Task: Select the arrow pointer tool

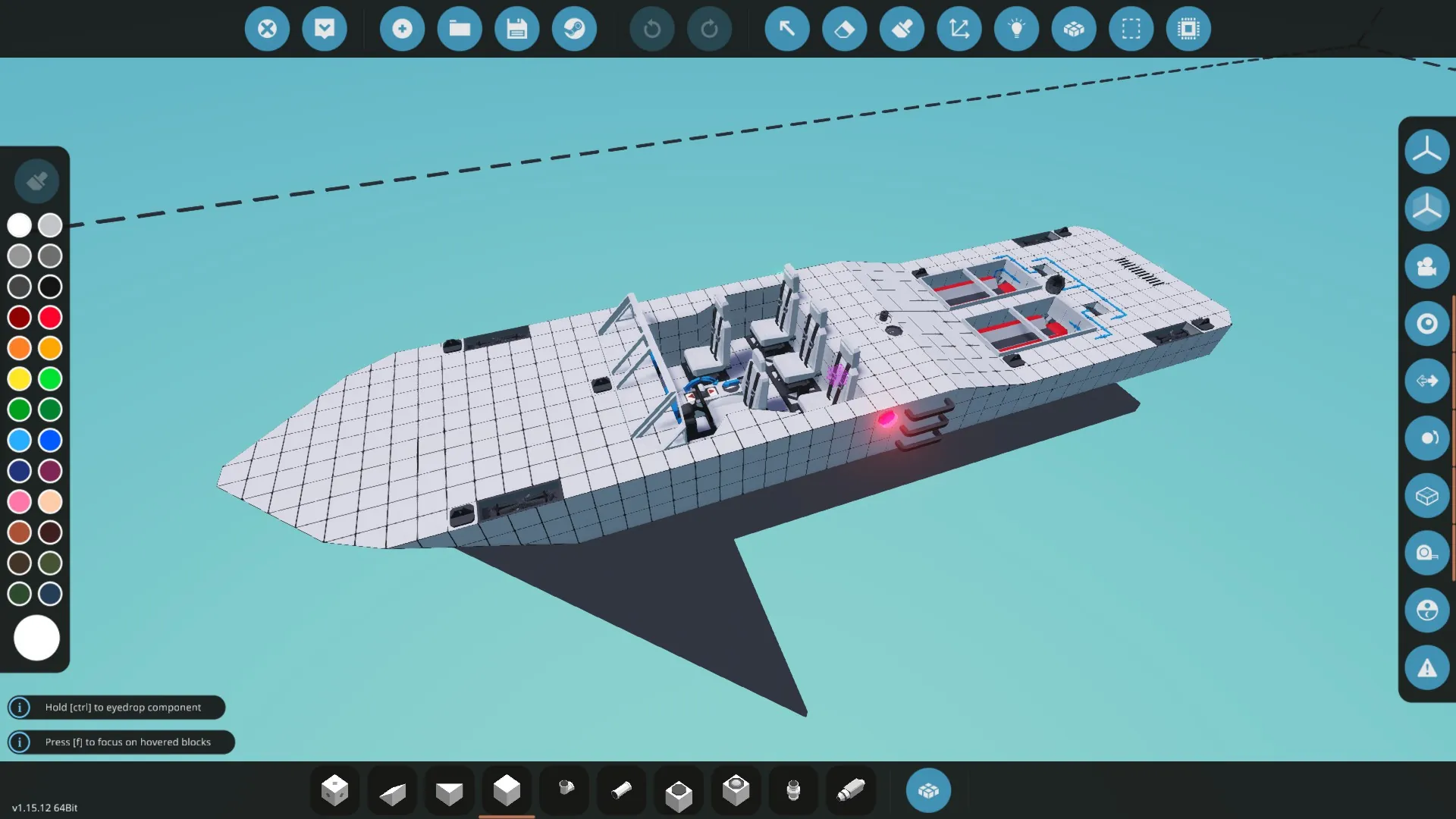Action: click(x=786, y=29)
